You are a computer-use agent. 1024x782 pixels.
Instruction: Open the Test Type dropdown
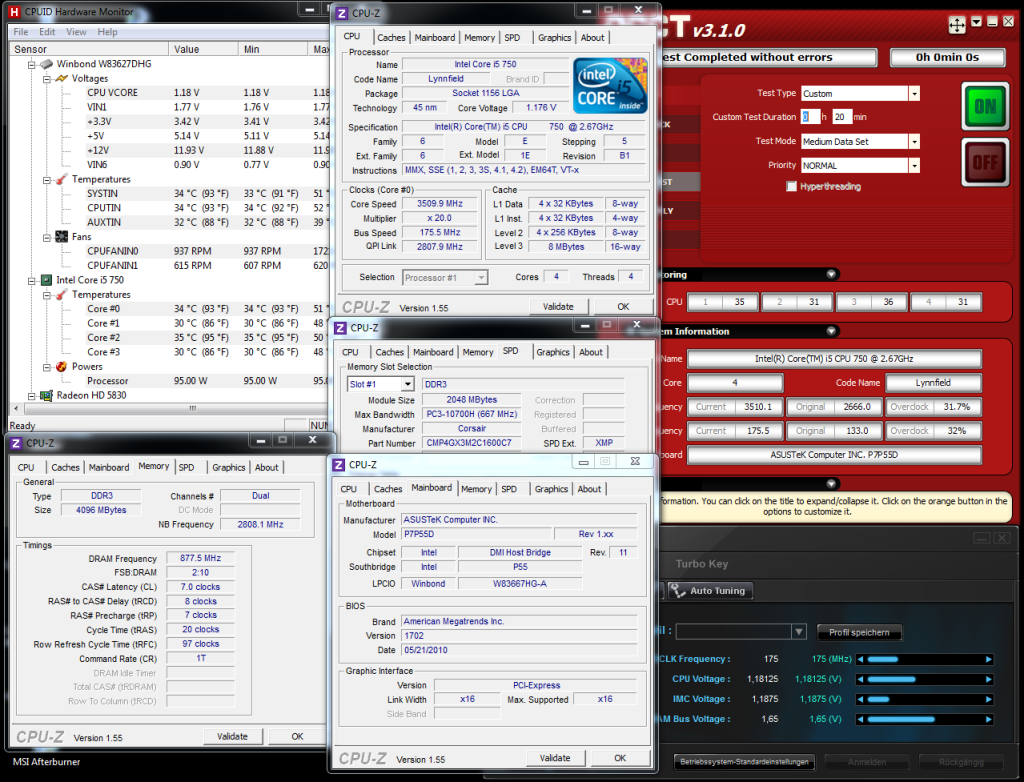click(x=913, y=93)
